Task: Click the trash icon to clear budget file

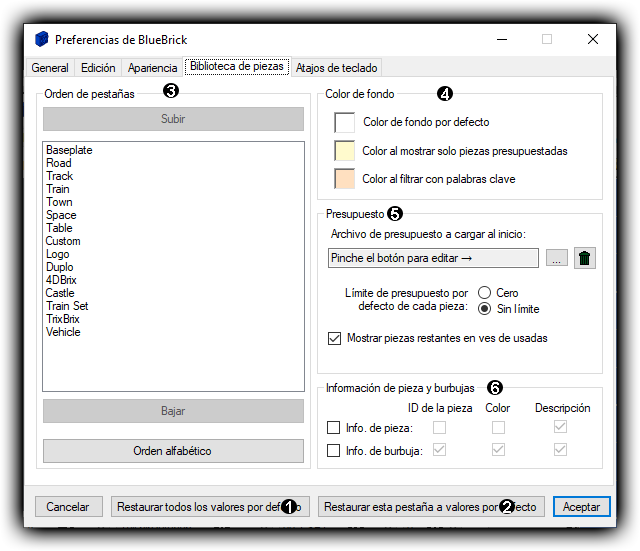Action: pos(584,258)
